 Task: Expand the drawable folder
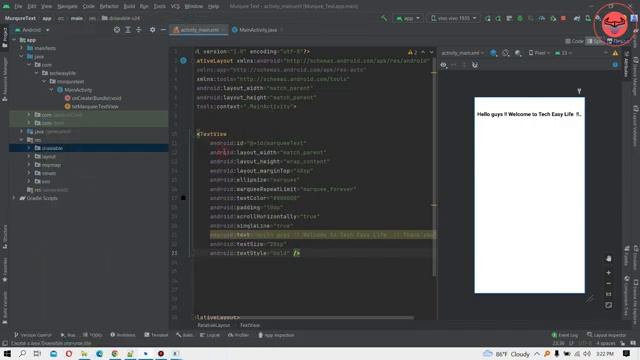click(29, 148)
